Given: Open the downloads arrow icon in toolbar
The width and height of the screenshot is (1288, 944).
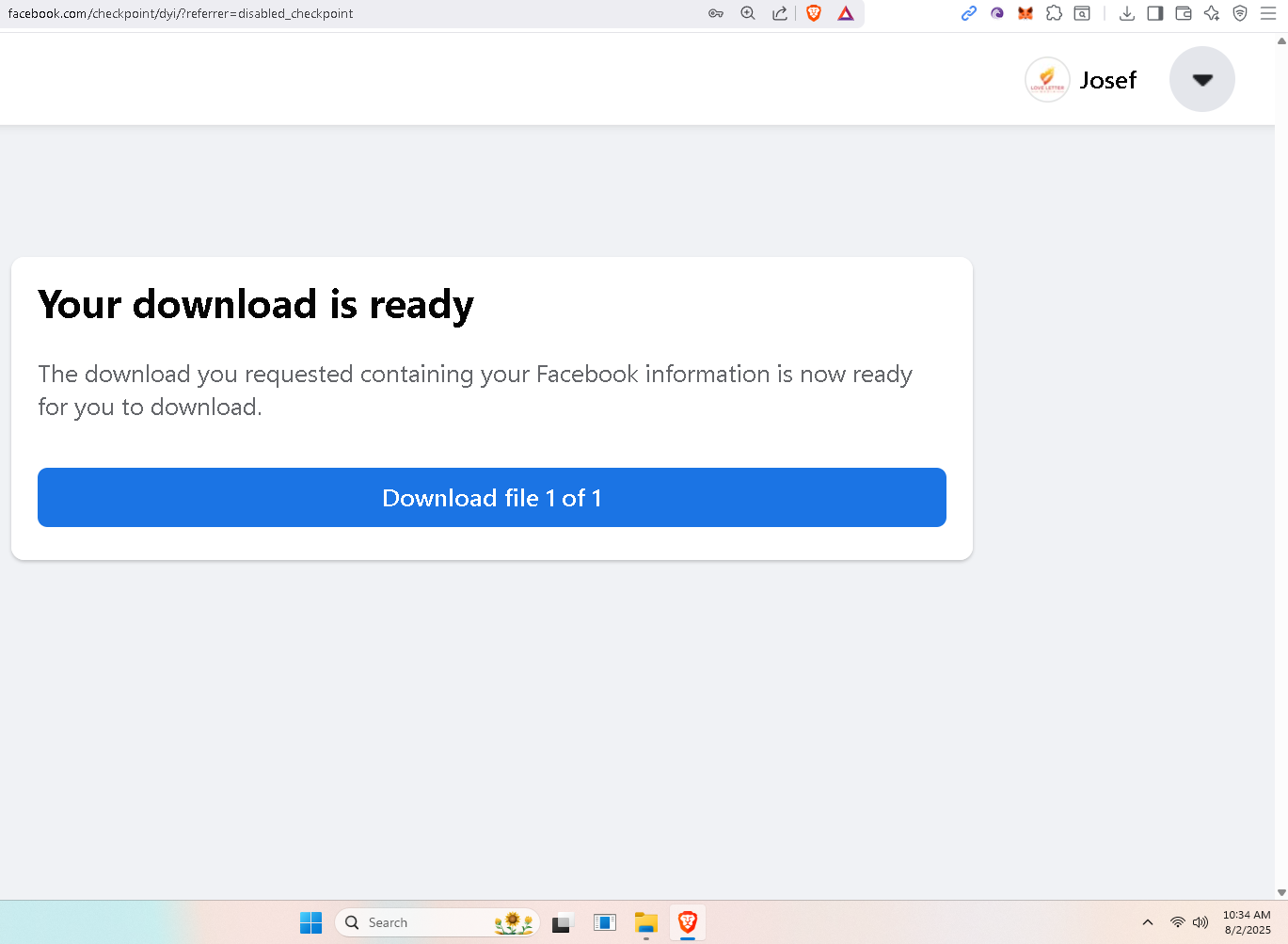Looking at the screenshot, I should click(x=1126, y=13).
